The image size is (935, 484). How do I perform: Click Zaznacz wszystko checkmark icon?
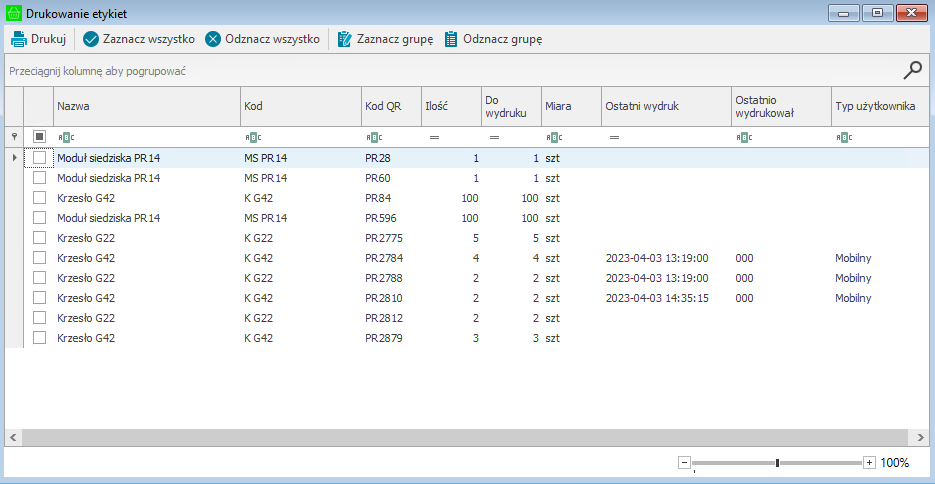click(91, 39)
